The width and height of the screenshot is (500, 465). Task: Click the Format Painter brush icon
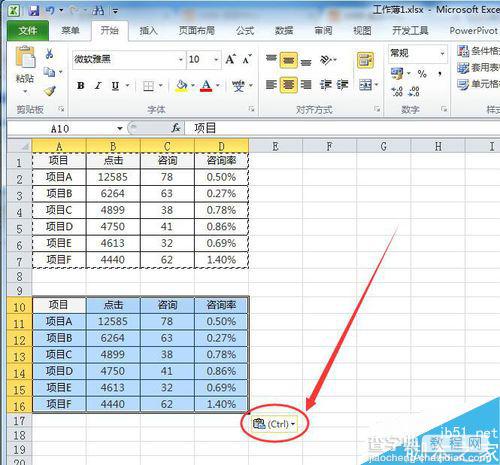[50, 90]
